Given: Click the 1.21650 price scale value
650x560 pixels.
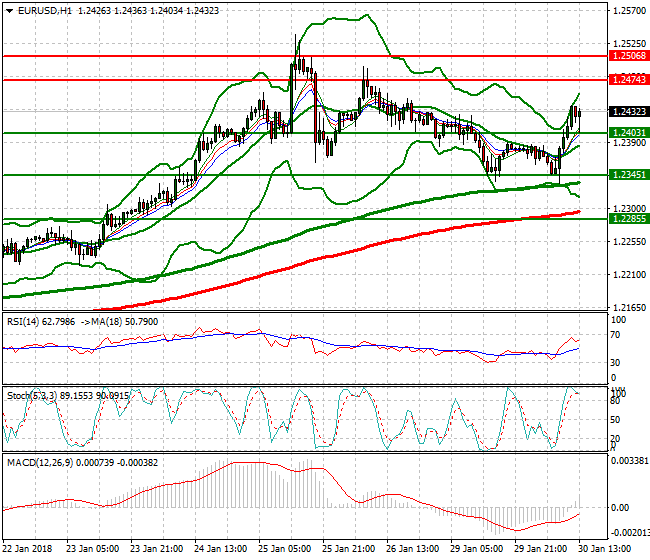Looking at the screenshot, I should [628, 307].
